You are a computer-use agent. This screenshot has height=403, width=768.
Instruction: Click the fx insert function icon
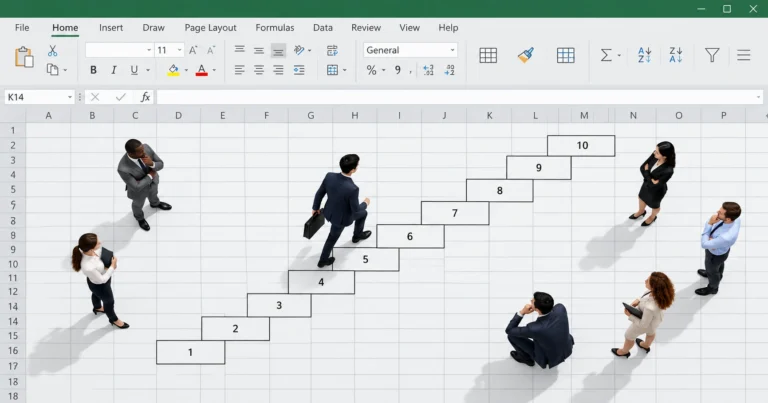(145, 97)
